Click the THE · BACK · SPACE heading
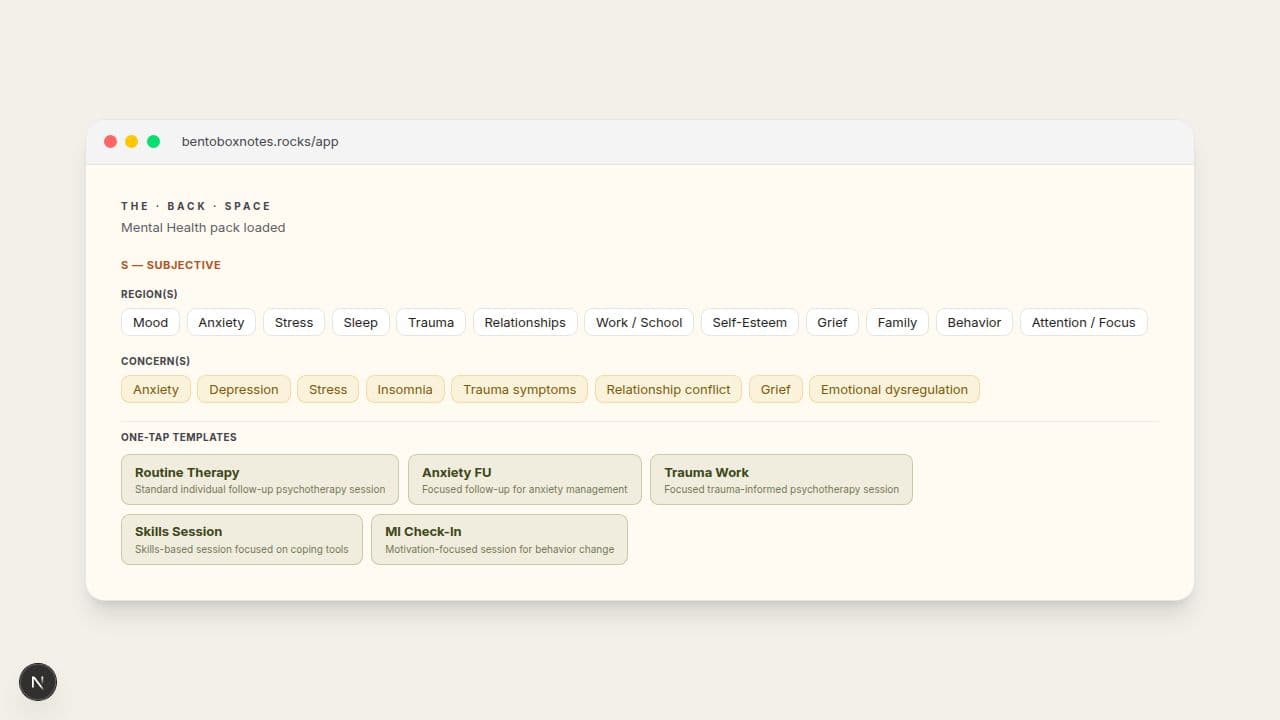The height and width of the screenshot is (720, 1280). (x=196, y=206)
